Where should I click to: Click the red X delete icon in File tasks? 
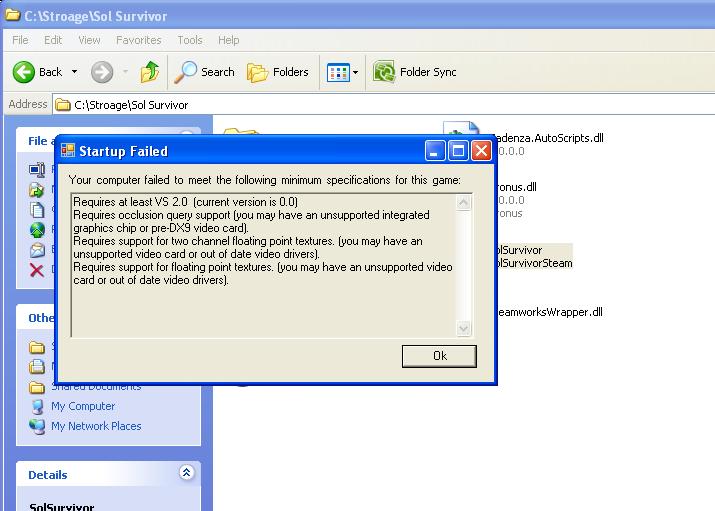[37, 270]
